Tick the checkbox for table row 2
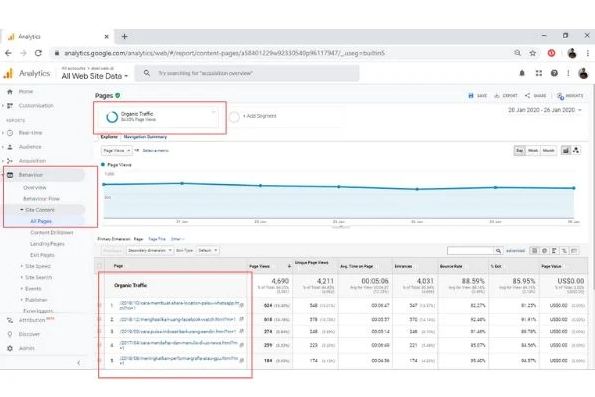This screenshot has height=397, width=595. tap(100, 320)
